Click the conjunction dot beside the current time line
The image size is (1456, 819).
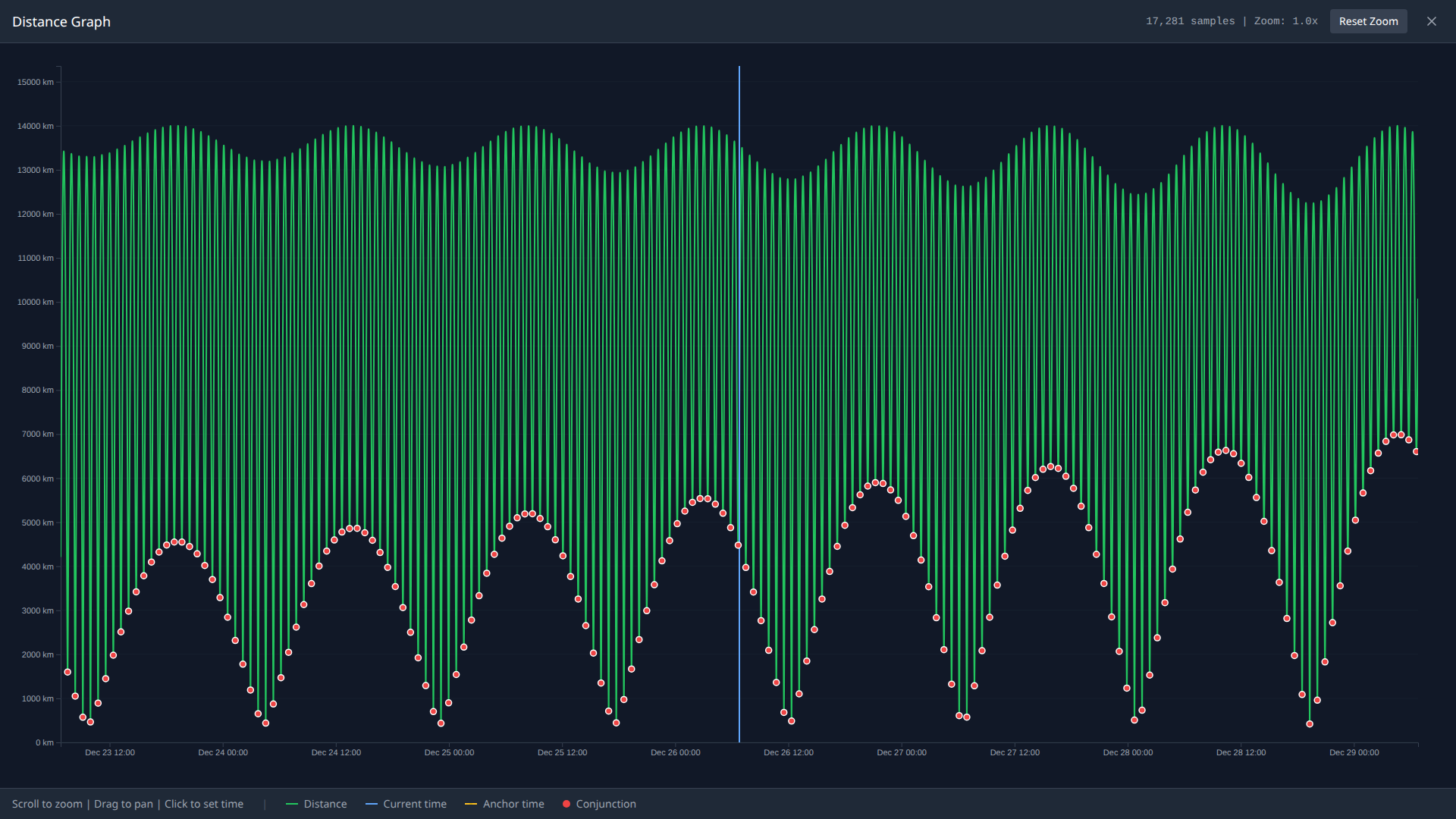738,545
